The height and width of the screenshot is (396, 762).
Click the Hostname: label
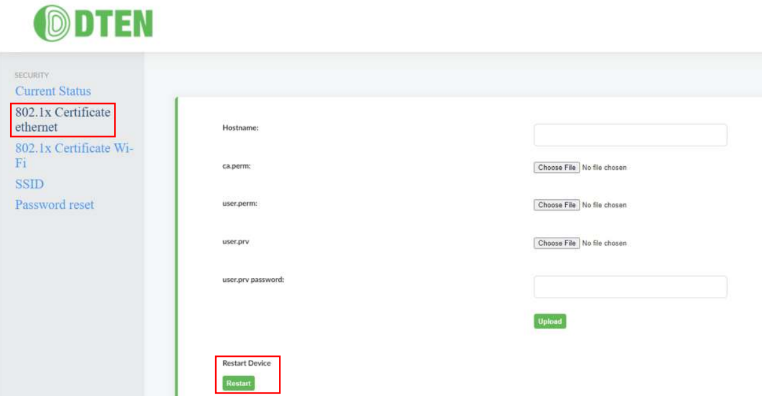241,128
